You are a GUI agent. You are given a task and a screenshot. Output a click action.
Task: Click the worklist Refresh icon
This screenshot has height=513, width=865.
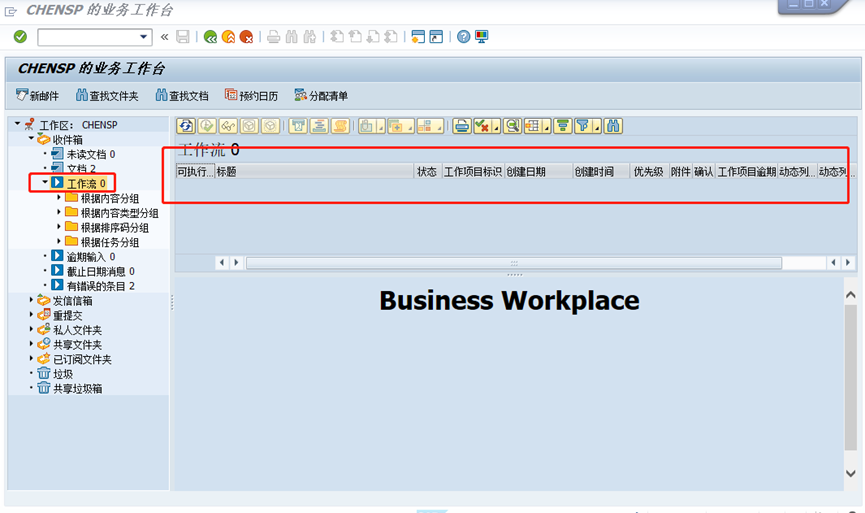(186, 126)
